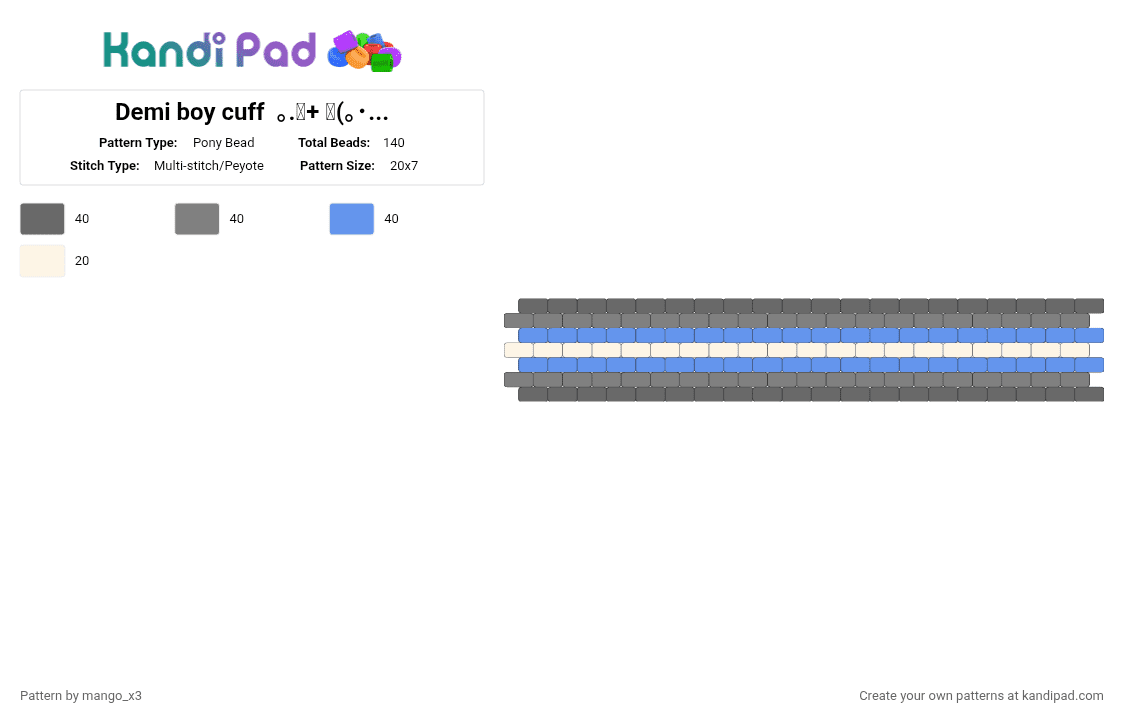Screen dimensions: 1124x720
Task: Click the Kandi Pad logo text
Action: pyautogui.click(x=209, y=50)
